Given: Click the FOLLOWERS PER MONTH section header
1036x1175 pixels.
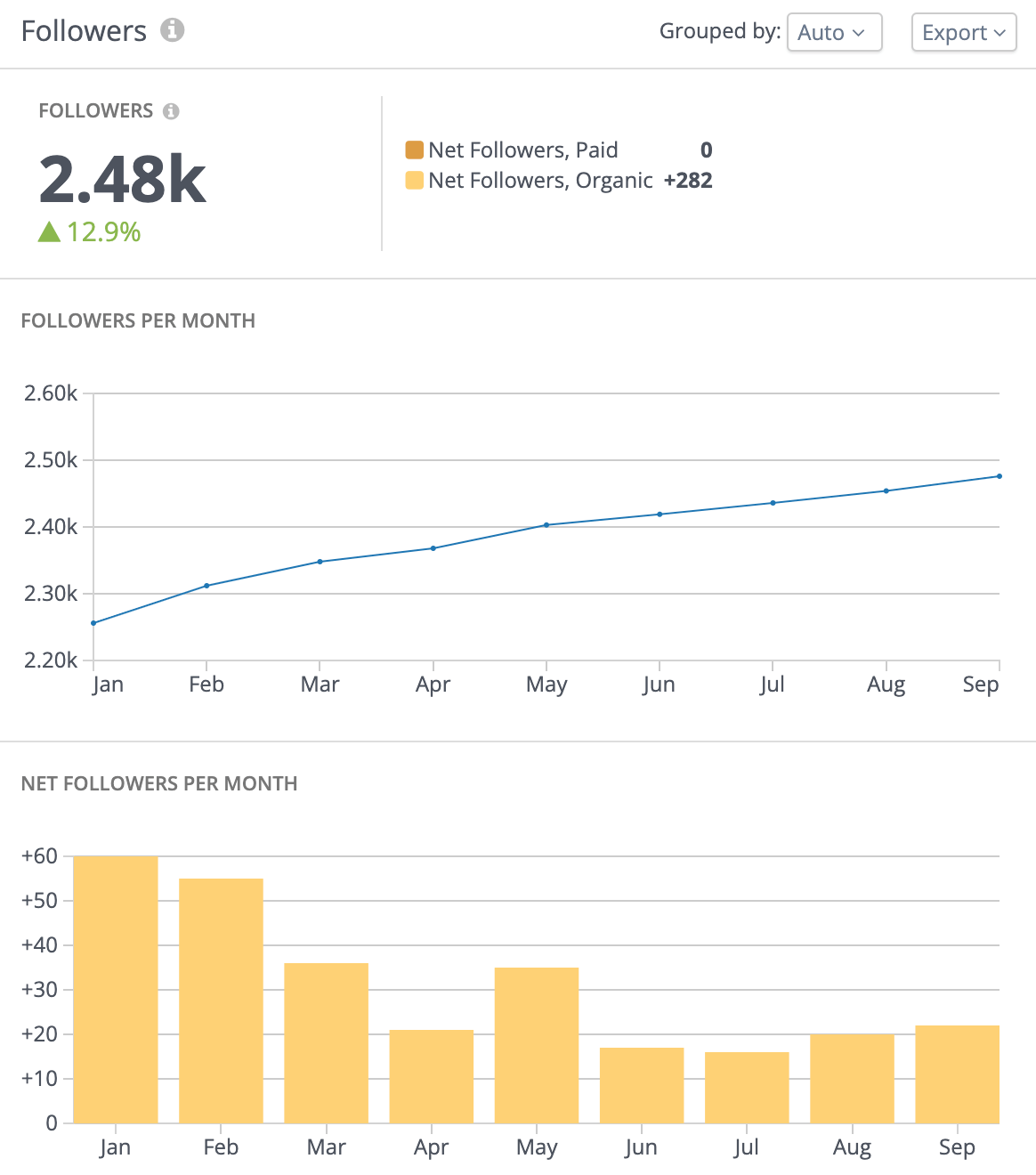Looking at the screenshot, I should click(x=138, y=320).
